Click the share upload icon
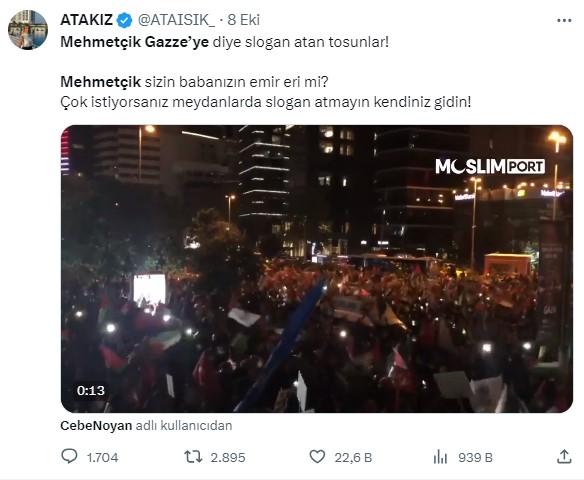The width and height of the screenshot is (584, 480). (x=564, y=457)
